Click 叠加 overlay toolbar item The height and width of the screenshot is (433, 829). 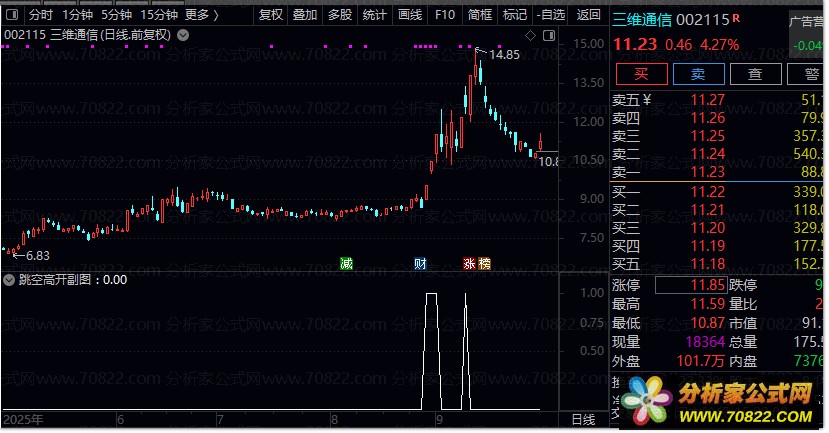(305, 14)
